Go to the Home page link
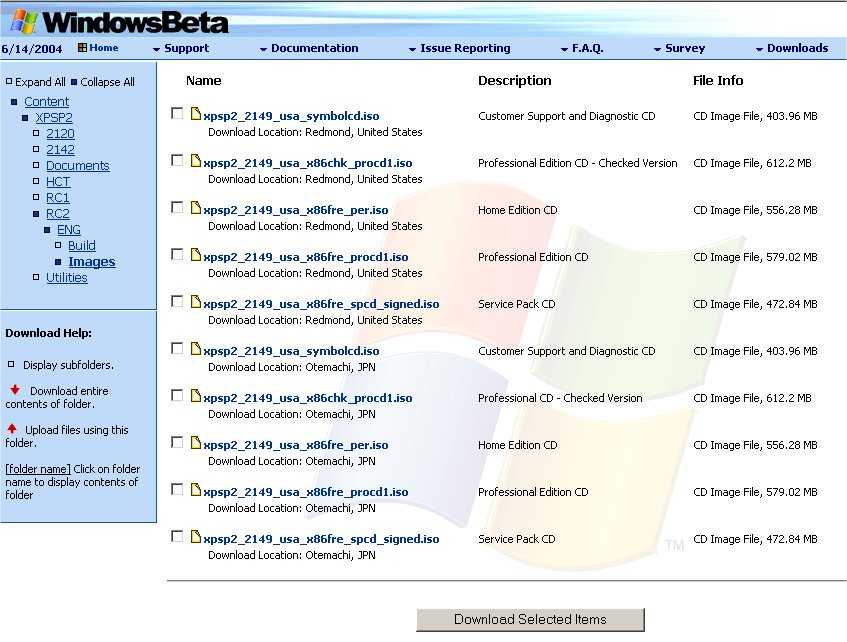Image resolution: width=847 pixels, height=642 pixels. [104, 48]
